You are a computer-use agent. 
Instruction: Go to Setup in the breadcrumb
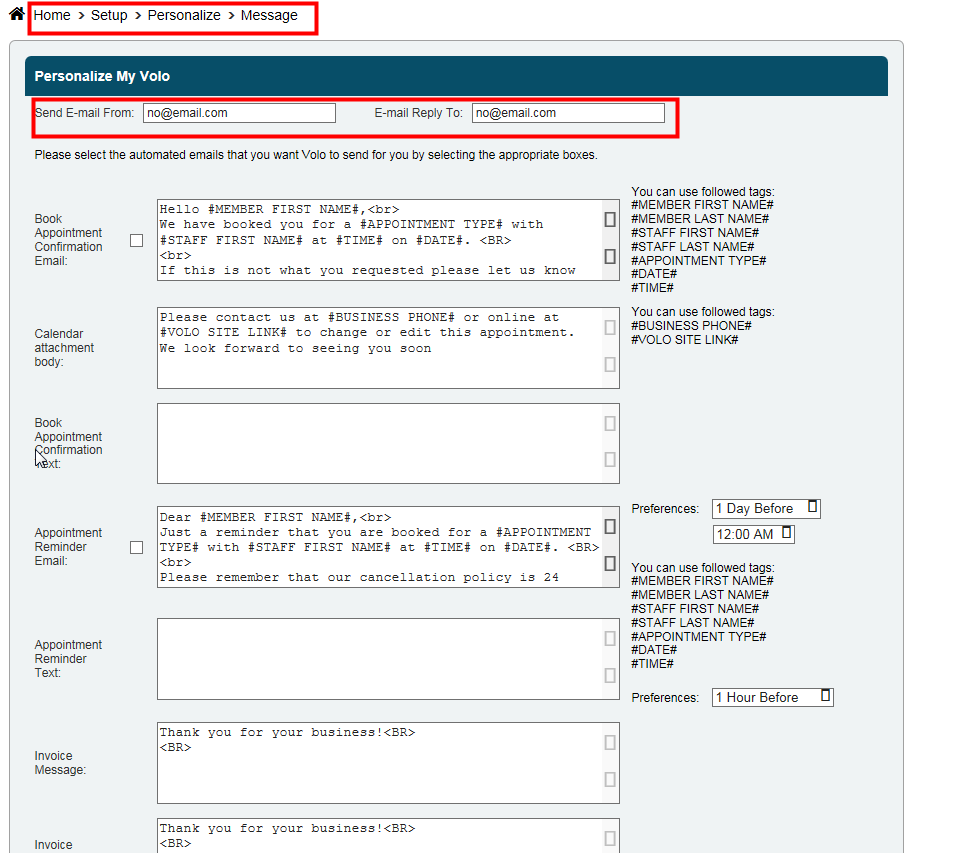pos(109,16)
